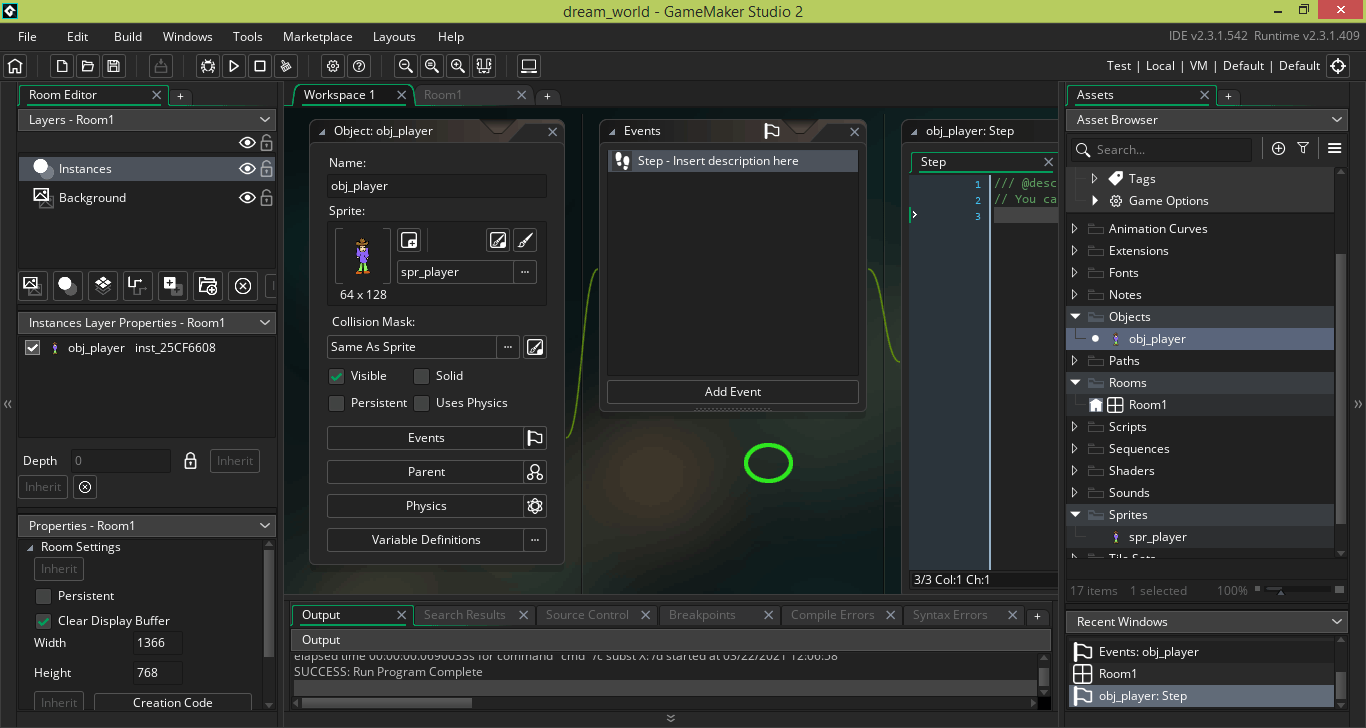Click the new sprite icon in obj_player

point(408,240)
